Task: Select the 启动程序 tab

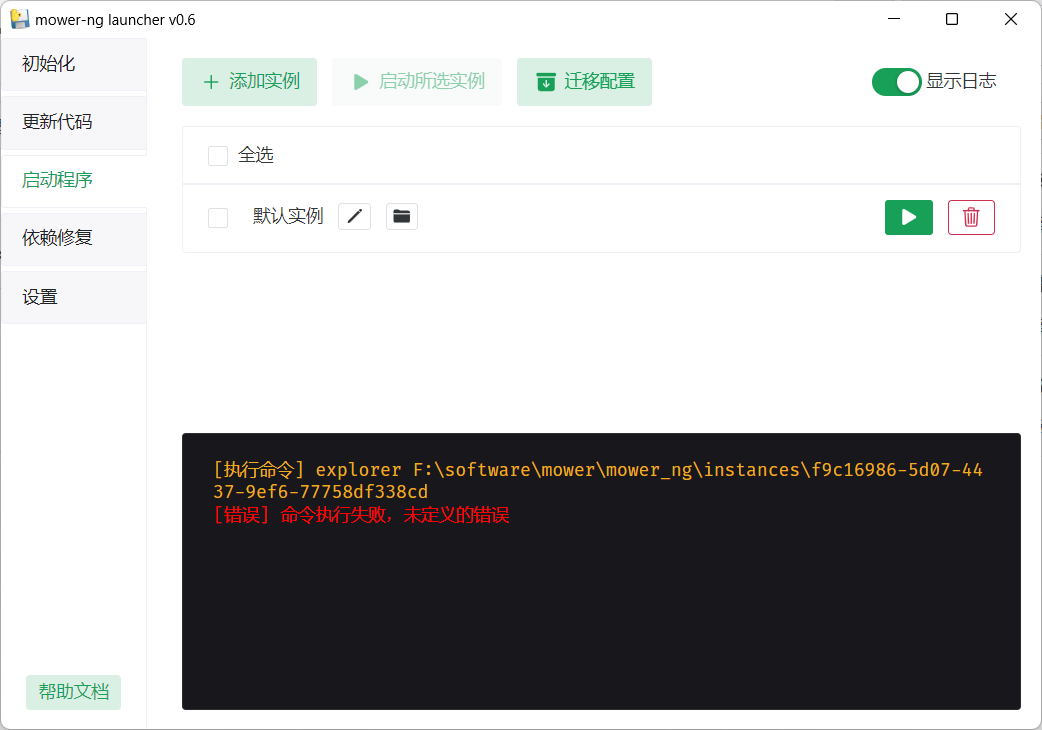Action: (73, 180)
